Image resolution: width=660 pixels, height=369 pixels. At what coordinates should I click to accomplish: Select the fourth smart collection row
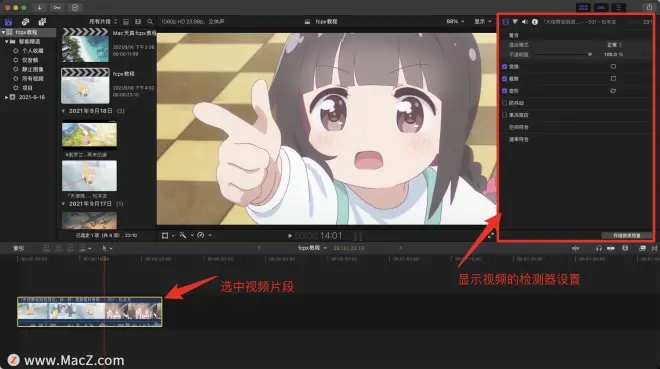(x=29, y=78)
